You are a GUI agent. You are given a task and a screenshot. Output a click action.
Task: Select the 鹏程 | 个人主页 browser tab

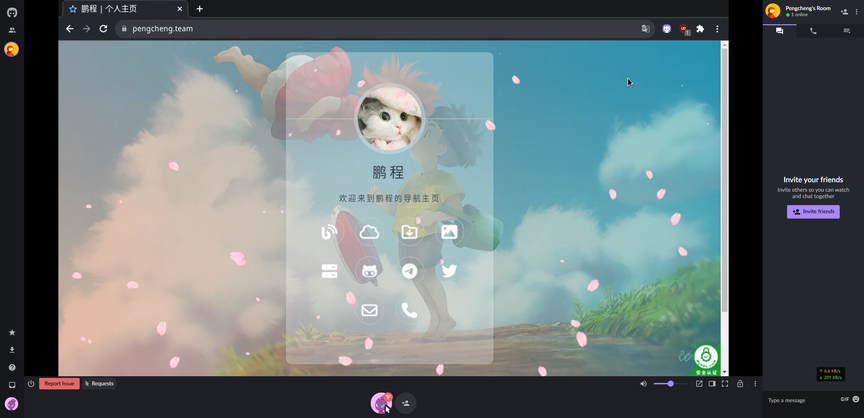coord(125,9)
